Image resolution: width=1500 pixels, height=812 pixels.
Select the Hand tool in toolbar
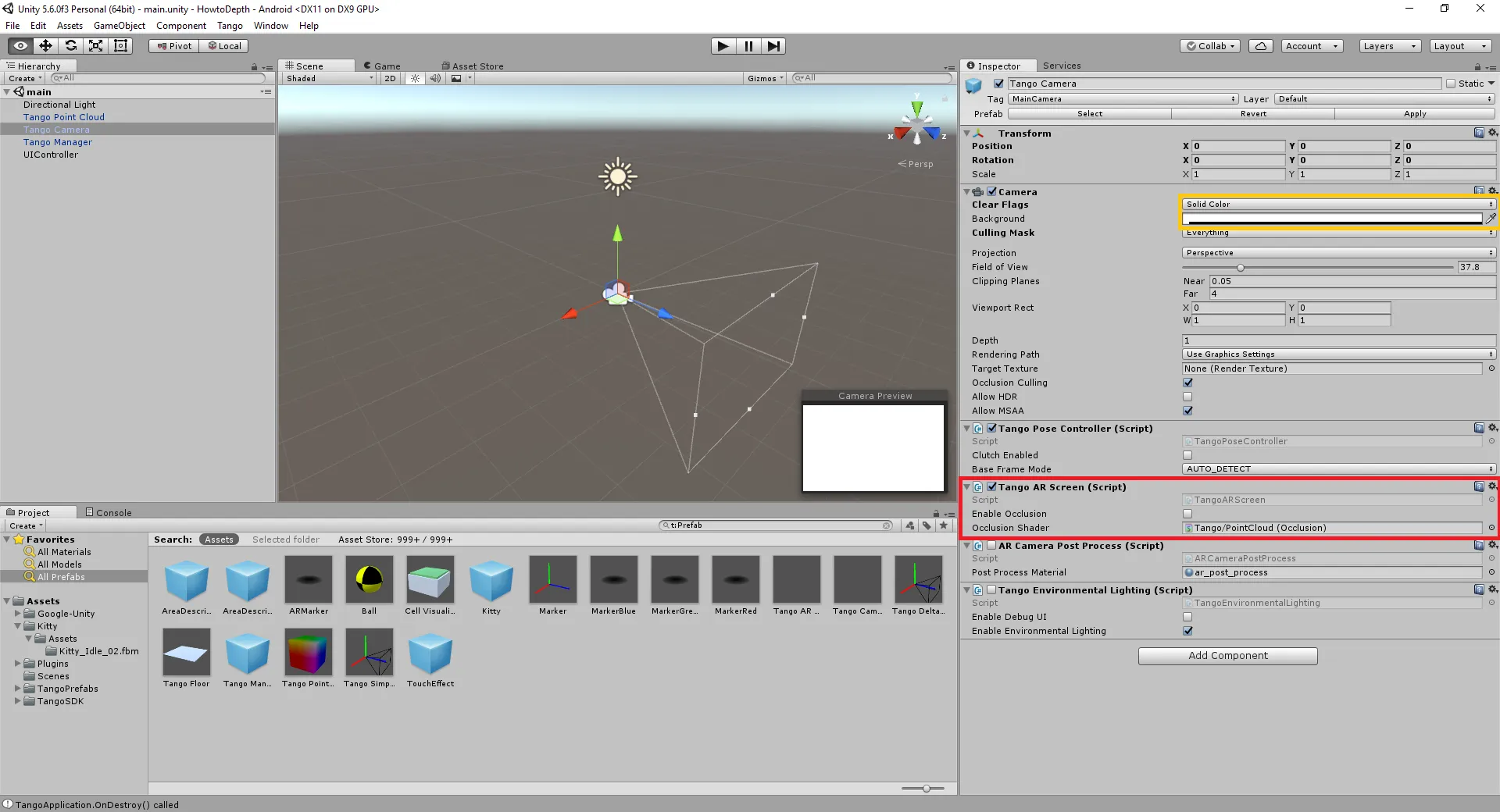coord(20,46)
